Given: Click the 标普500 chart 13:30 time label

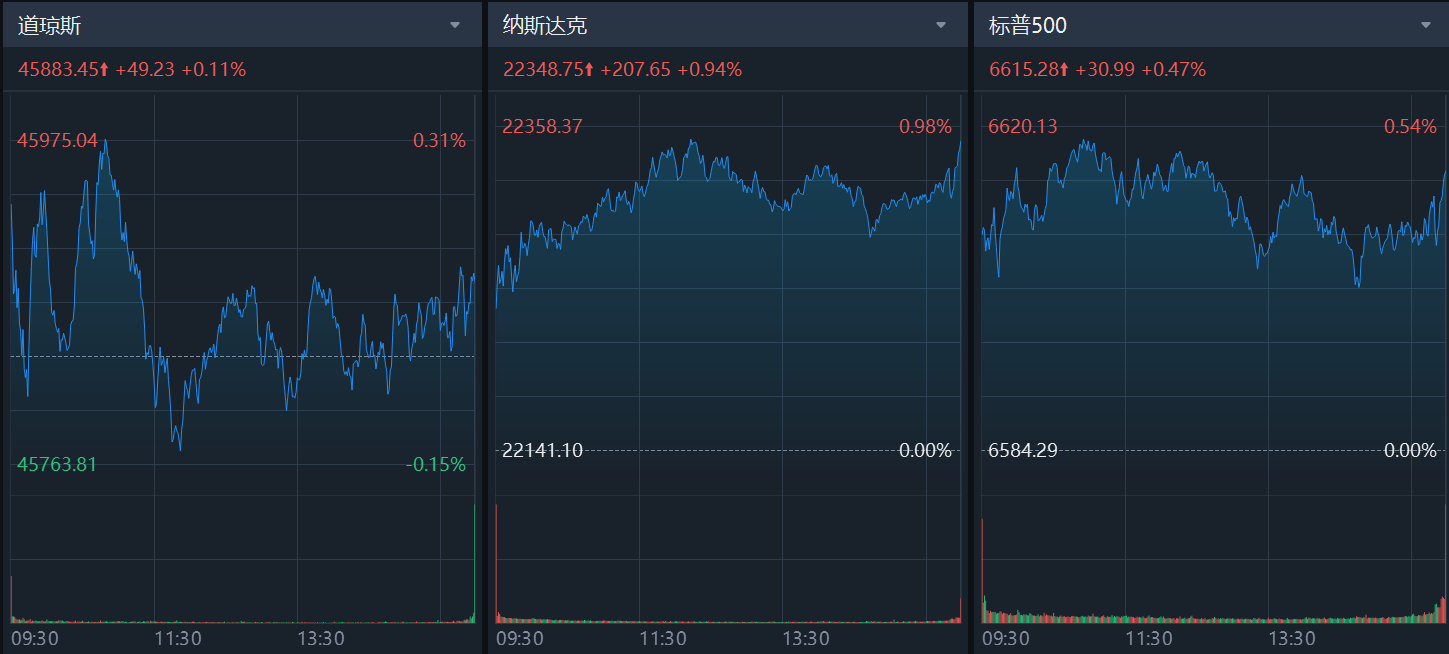Looking at the screenshot, I should tap(1291, 638).
